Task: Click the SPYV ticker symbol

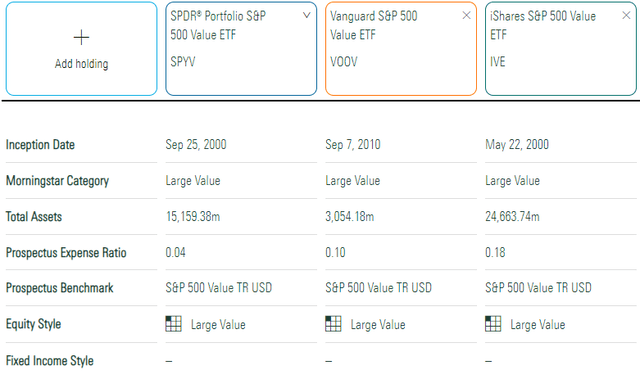Action: (x=183, y=62)
